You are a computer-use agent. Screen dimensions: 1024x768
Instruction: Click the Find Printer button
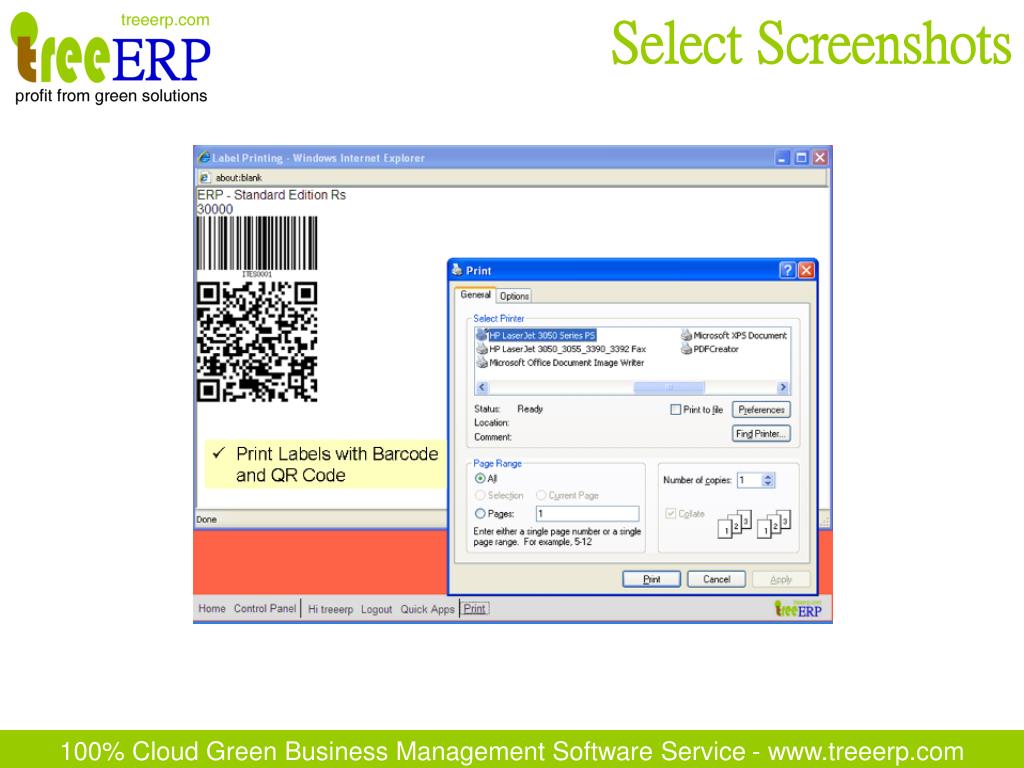coord(761,434)
